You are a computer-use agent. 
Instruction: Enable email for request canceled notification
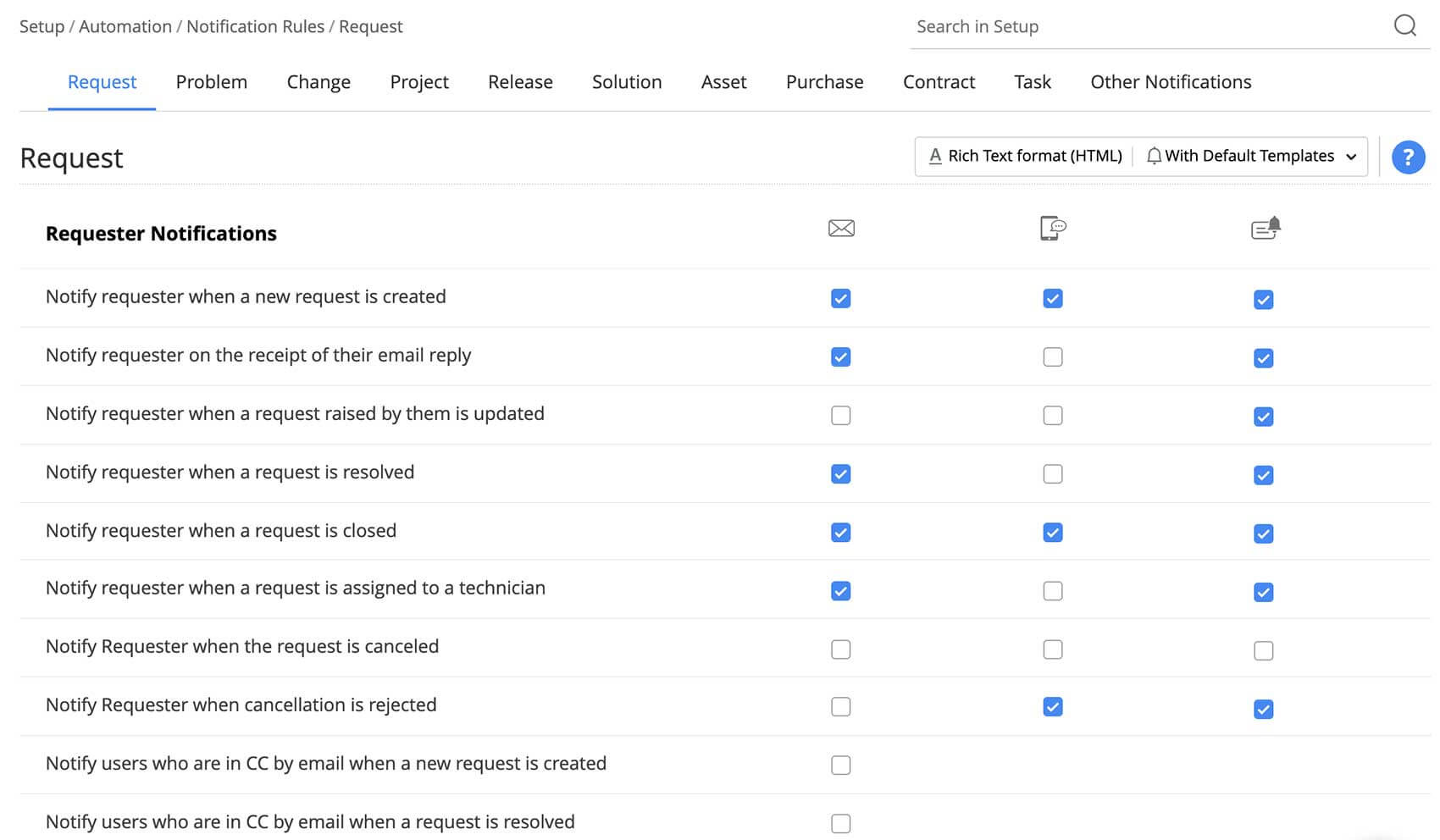click(x=841, y=649)
